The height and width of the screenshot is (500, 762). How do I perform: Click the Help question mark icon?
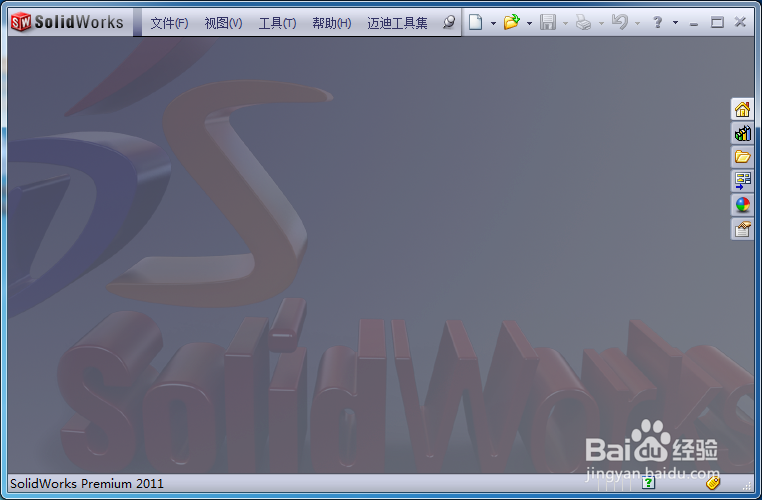click(x=657, y=22)
